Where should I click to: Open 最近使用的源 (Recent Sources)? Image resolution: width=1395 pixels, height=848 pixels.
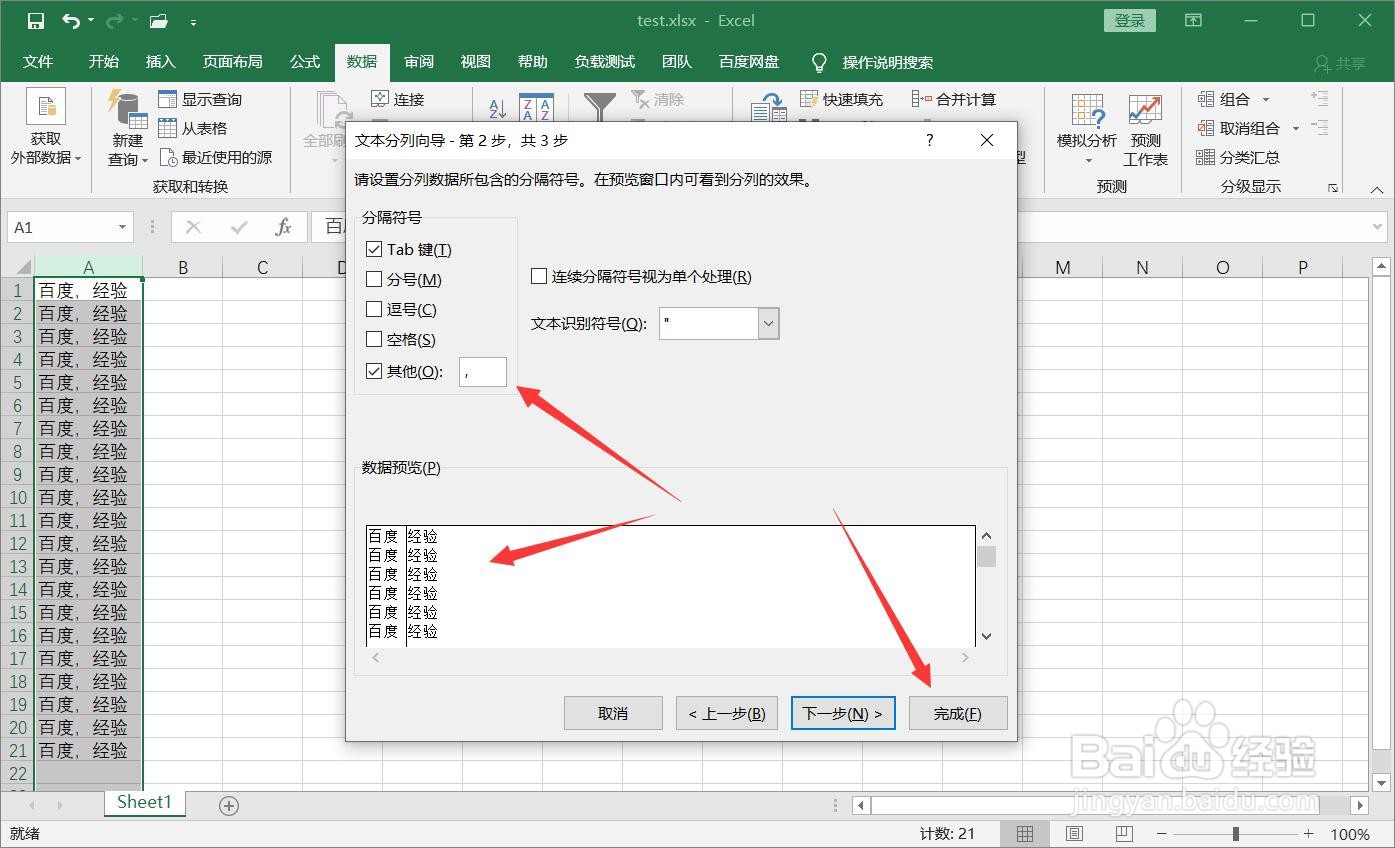217,157
